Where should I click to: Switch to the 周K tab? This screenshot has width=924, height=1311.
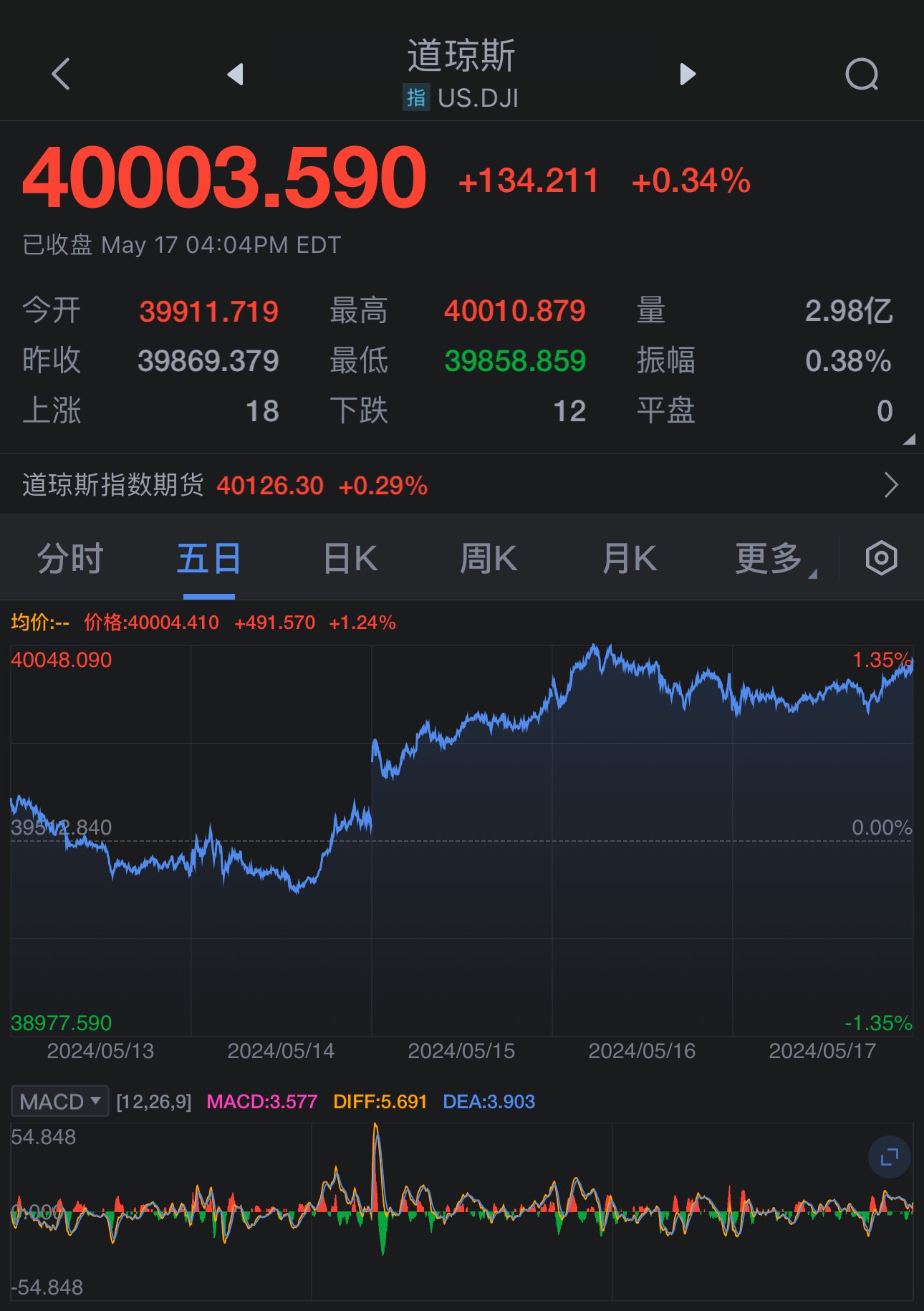point(489,558)
